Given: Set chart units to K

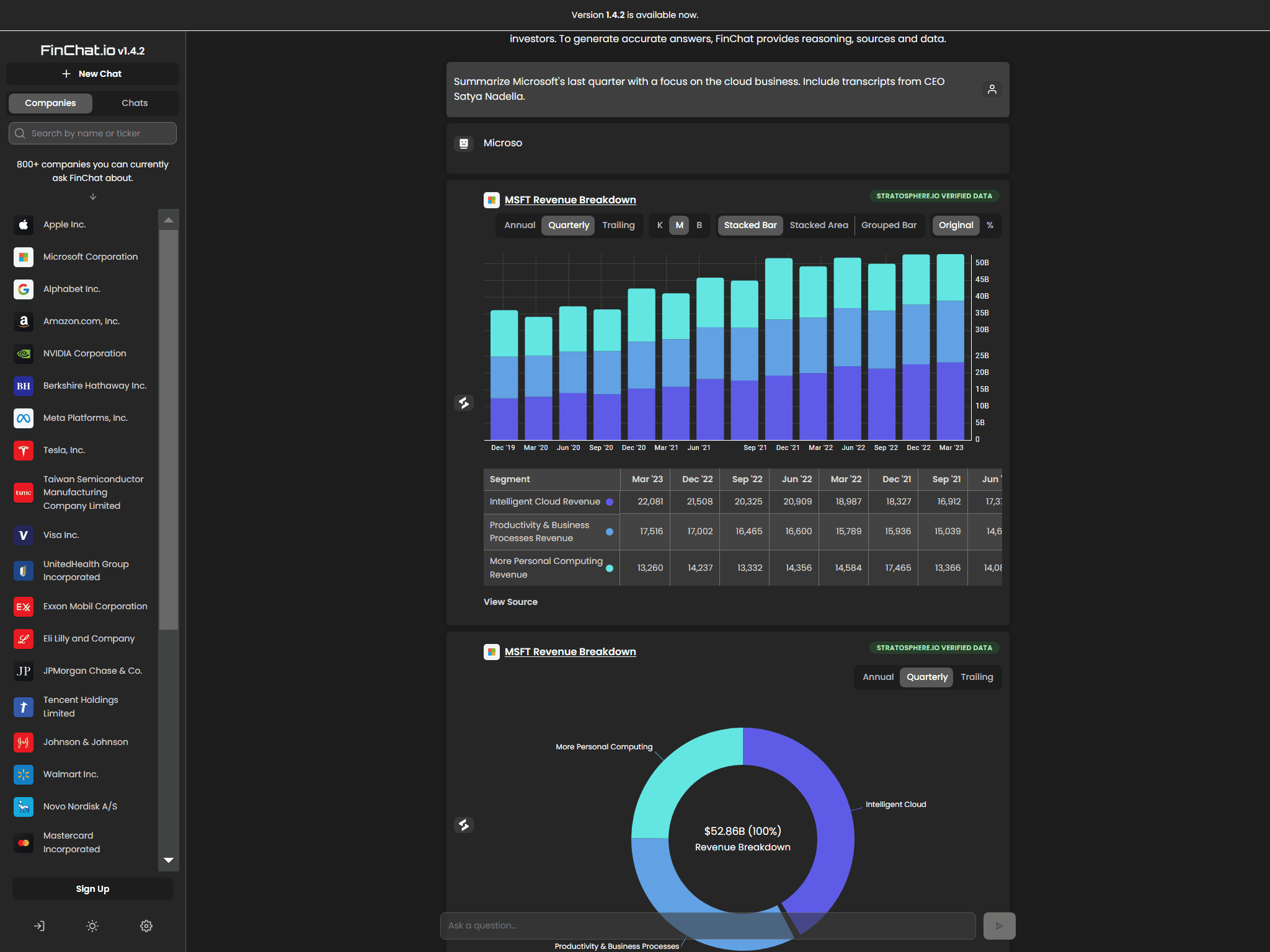Looking at the screenshot, I should (660, 226).
